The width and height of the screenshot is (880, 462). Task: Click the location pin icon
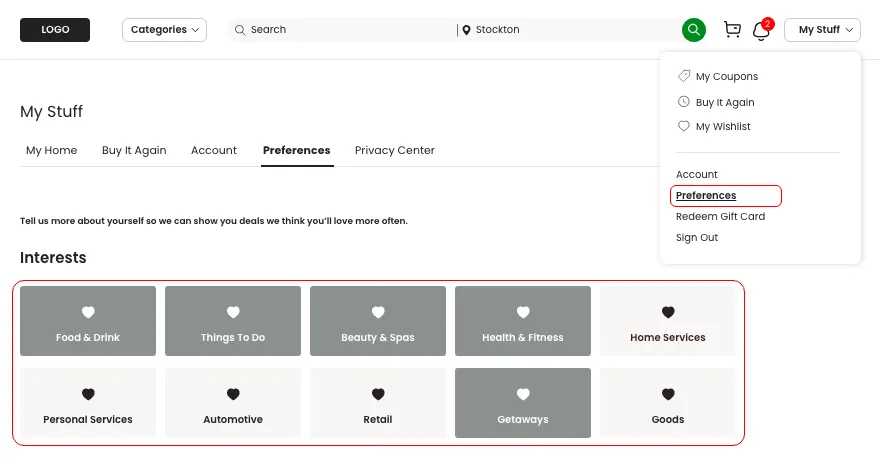(x=466, y=30)
